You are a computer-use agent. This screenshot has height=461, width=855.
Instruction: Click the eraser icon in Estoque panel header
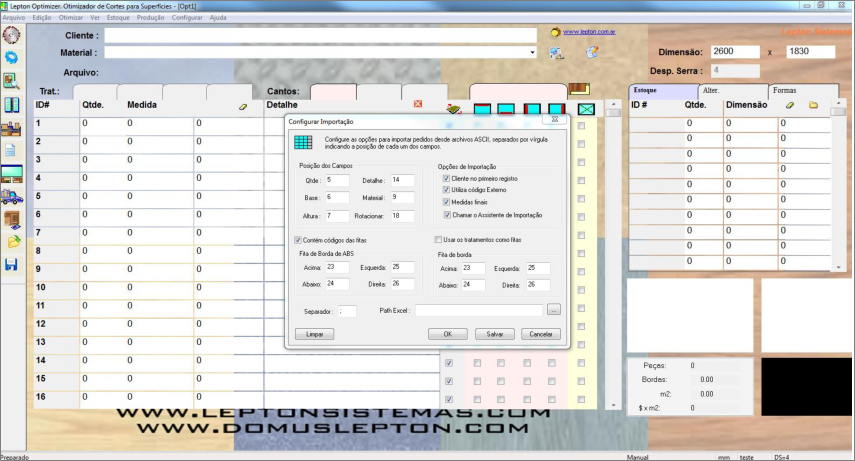[x=790, y=105]
